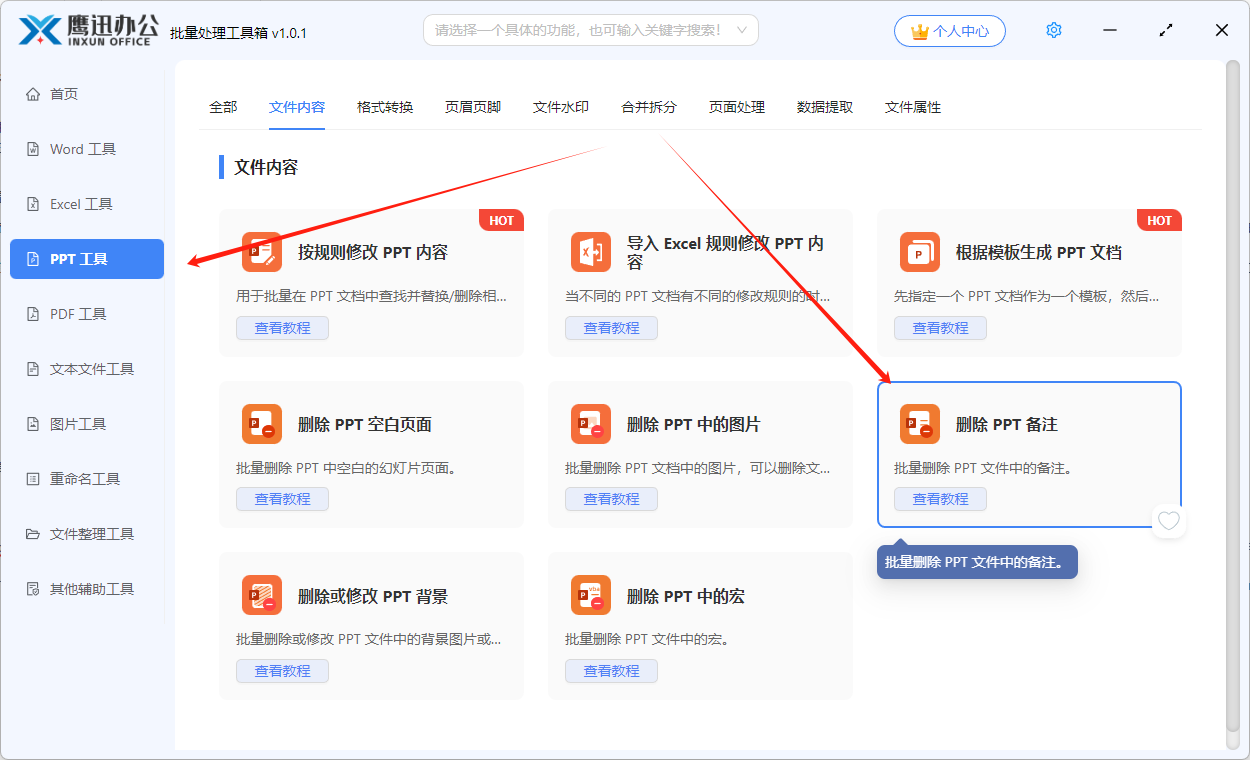Image resolution: width=1250 pixels, height=760 pixels.
Task: Click the 删除 PPT 空白页面 icon
Action: point(261,424)
